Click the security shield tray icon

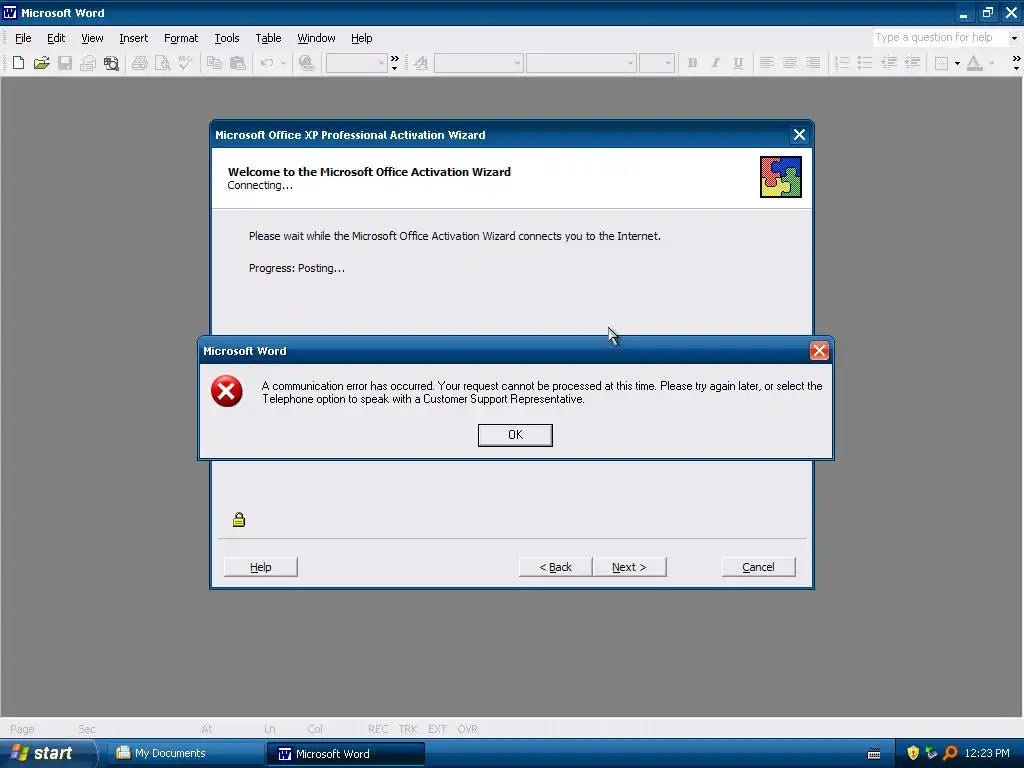coord(912,753)
